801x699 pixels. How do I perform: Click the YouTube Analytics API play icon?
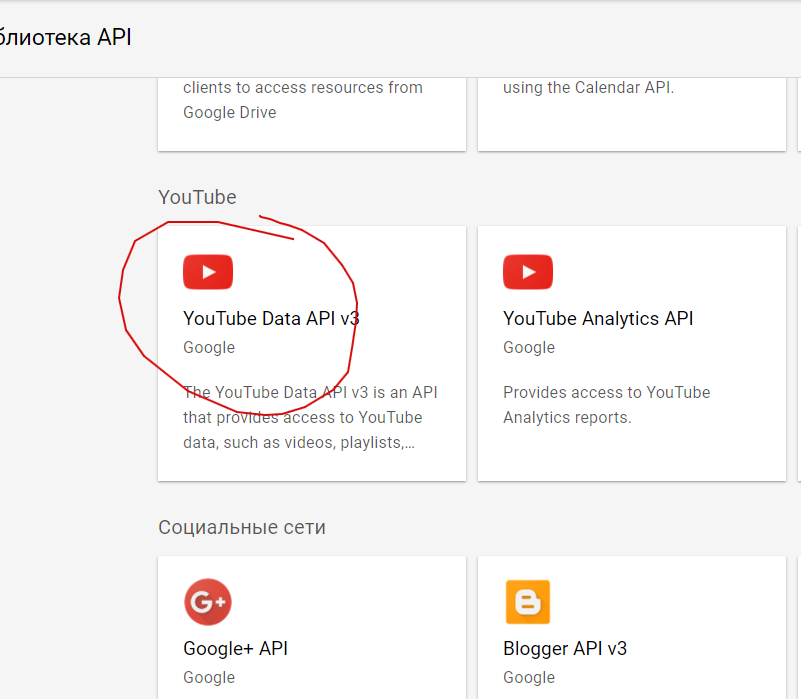(x=528, y=272)
